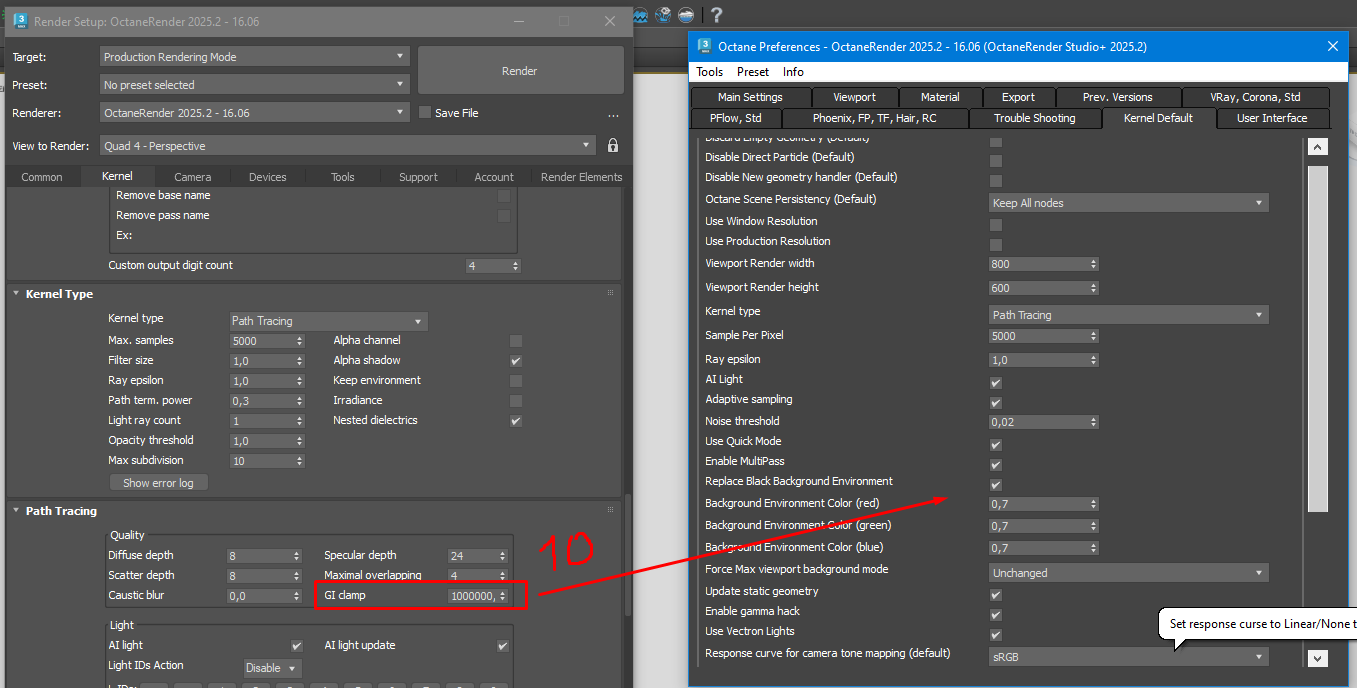Toggle Use Quick Mode checkbox

(x=996, y=445)
